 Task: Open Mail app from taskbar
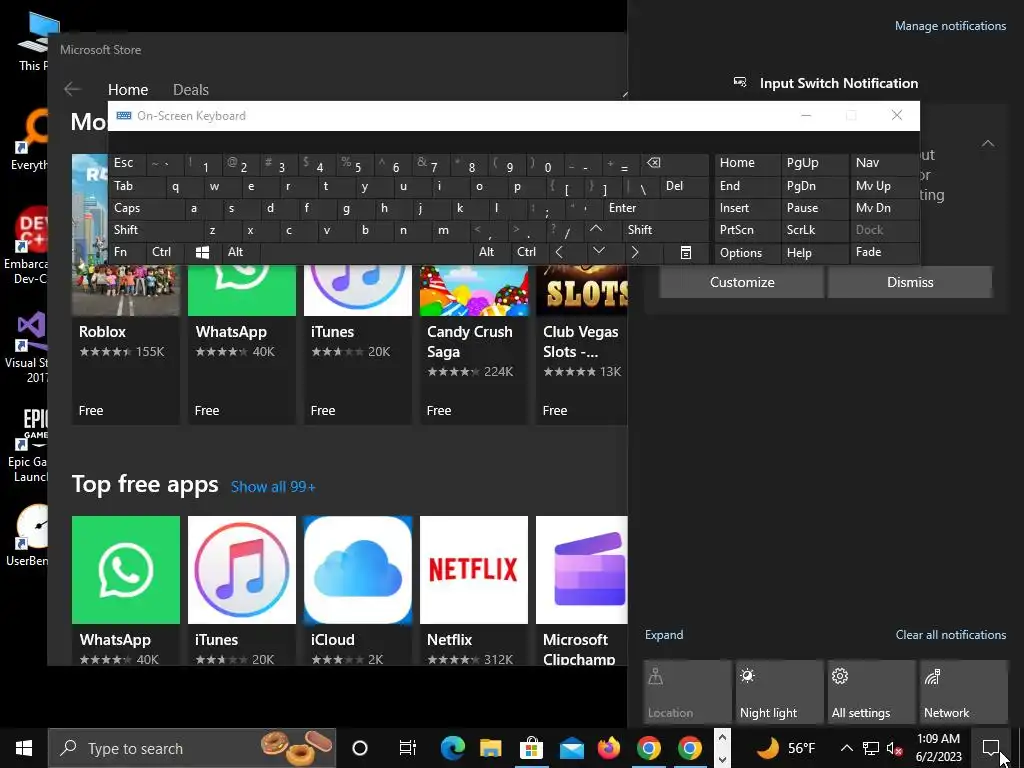570,748
